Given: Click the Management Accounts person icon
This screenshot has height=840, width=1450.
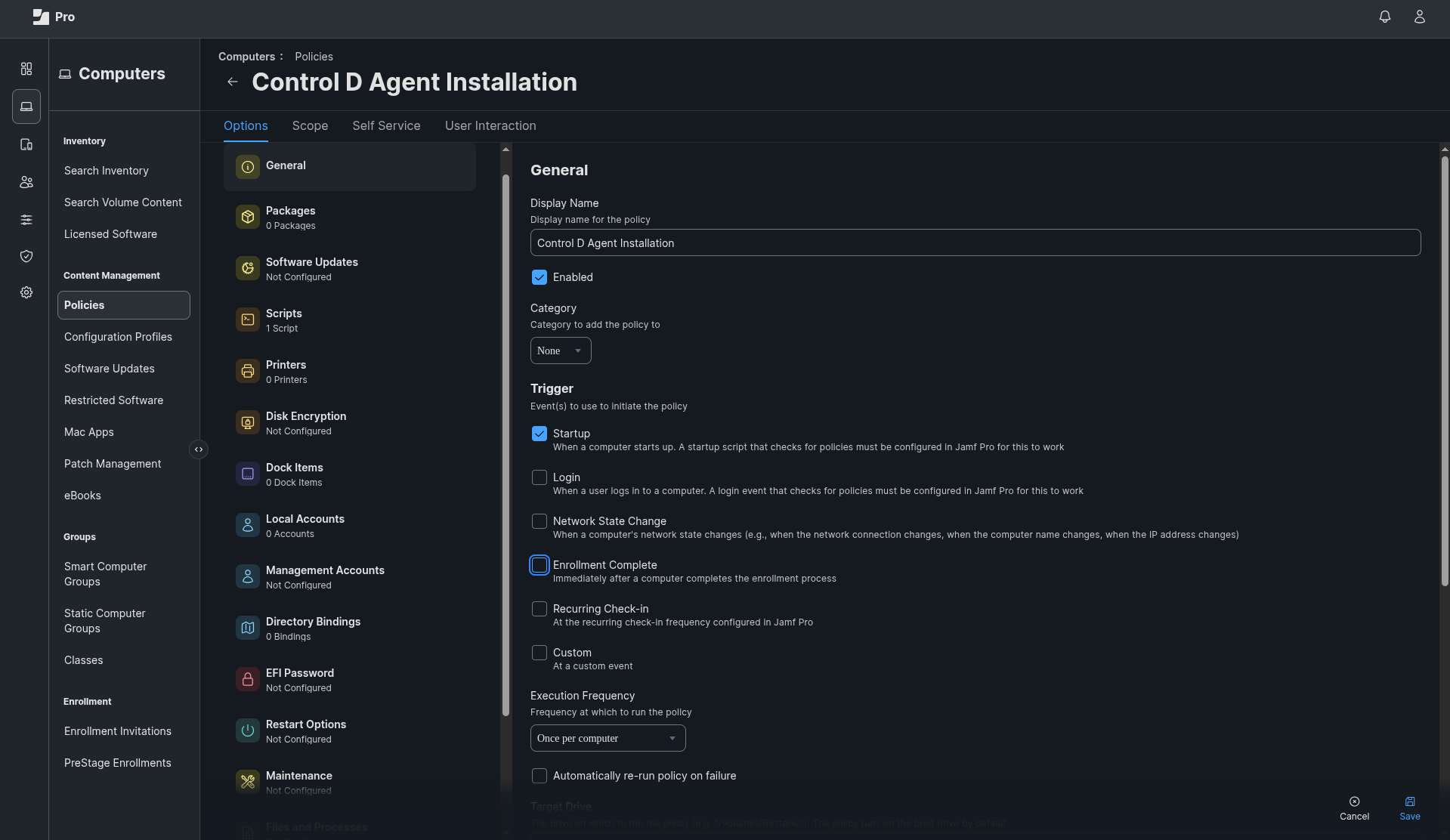Looking at the screenshot, I should click(x=248, y=577).
